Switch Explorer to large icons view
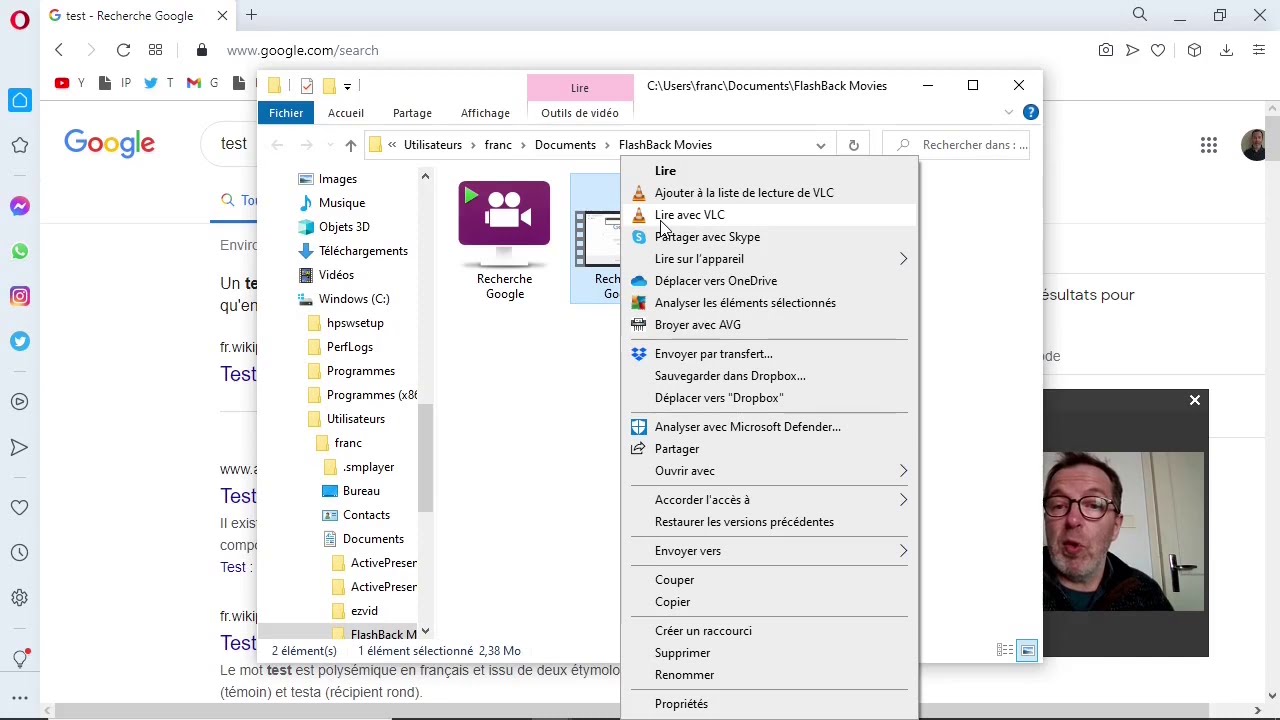Viewport: 1280px width, 720px height. tap(1027, 651)
